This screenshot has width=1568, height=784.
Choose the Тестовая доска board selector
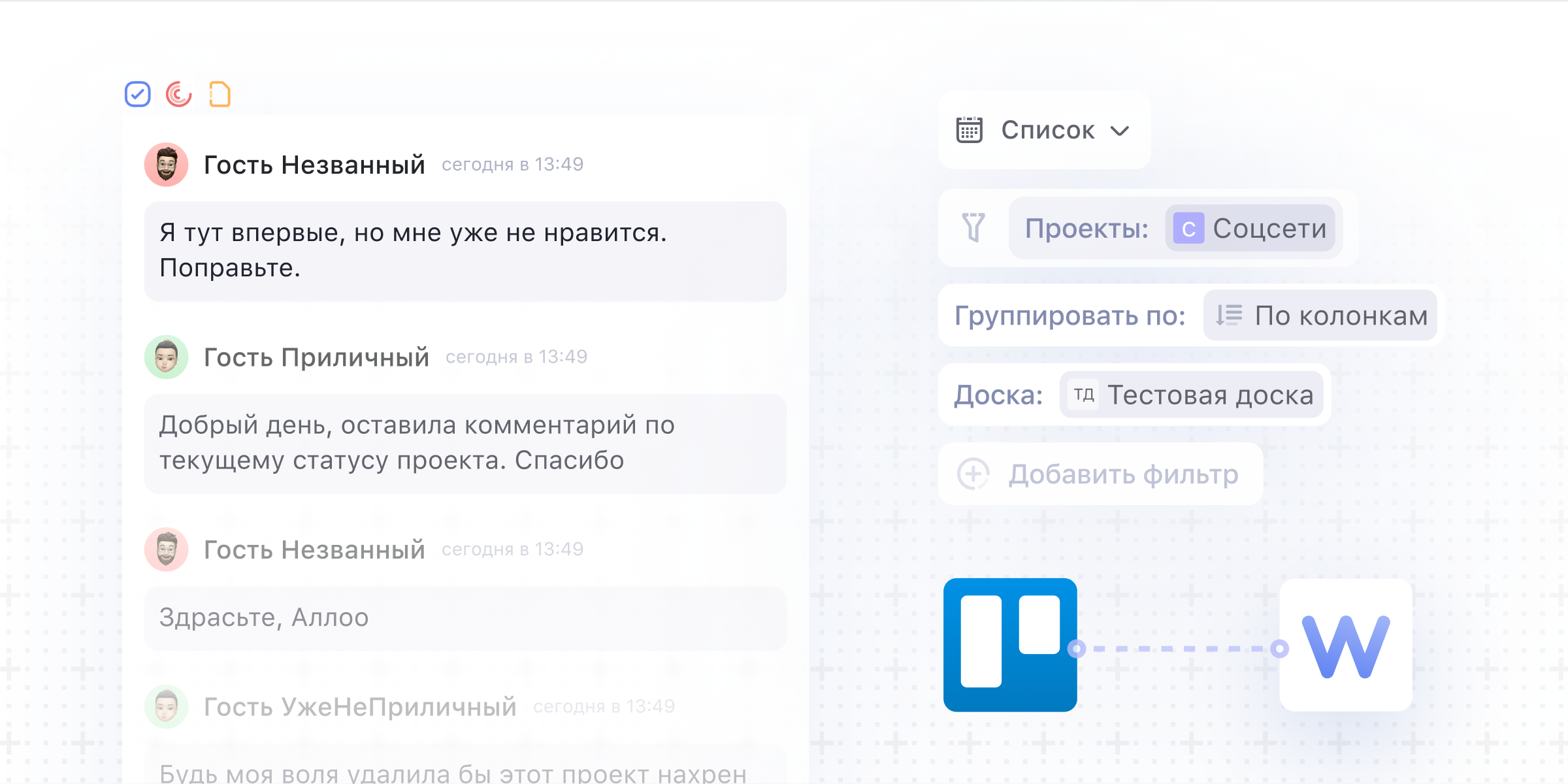tap(1209, 395)
